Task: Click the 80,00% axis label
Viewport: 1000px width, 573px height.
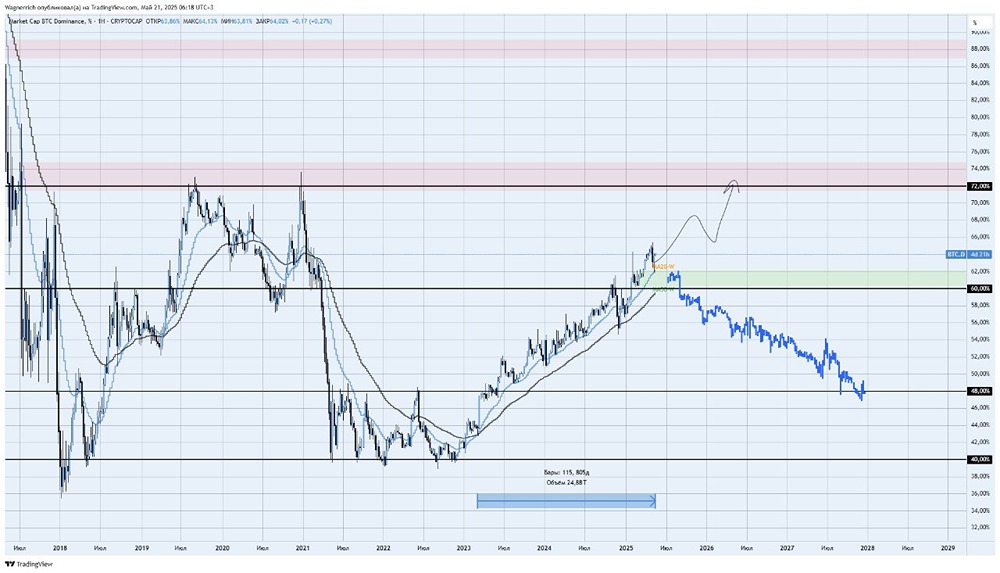Action: [980, 117]
